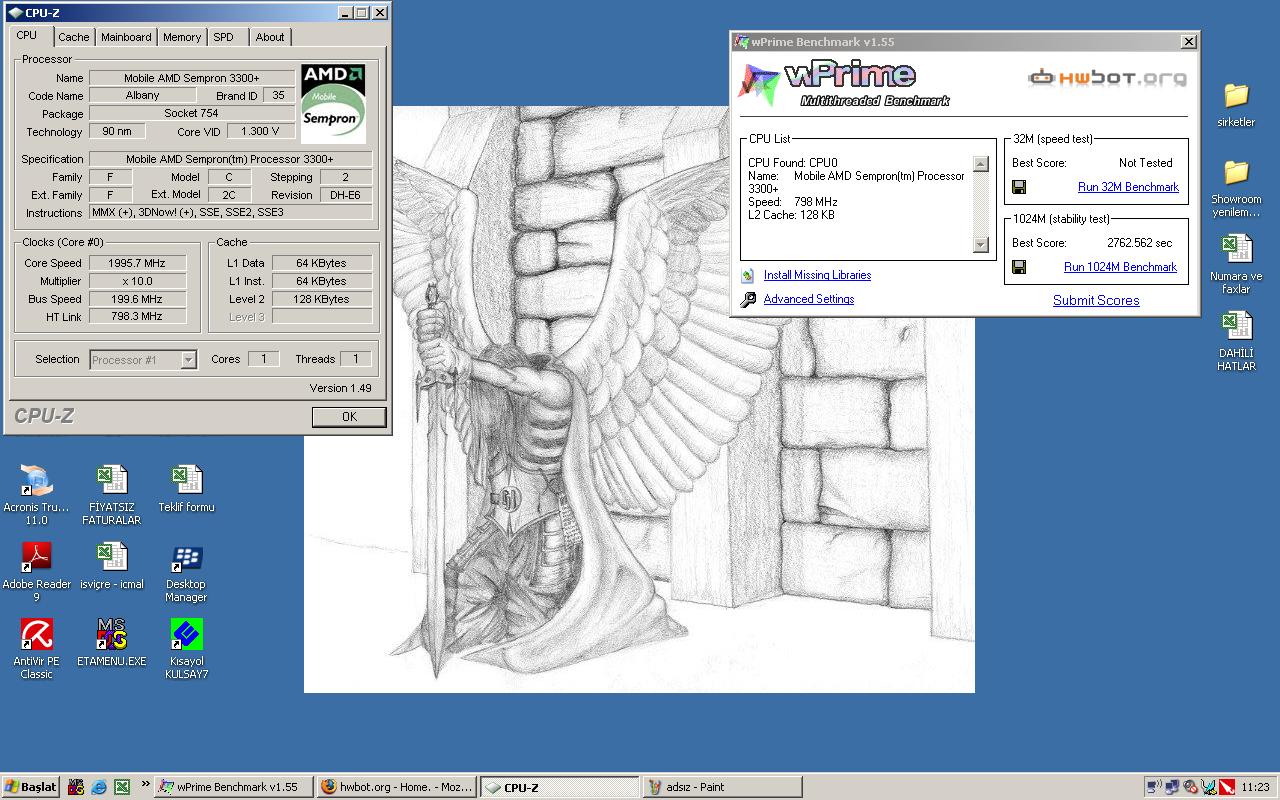
Task: Open the sirketler folder on desktop
Action: [x=1236, y=96]
